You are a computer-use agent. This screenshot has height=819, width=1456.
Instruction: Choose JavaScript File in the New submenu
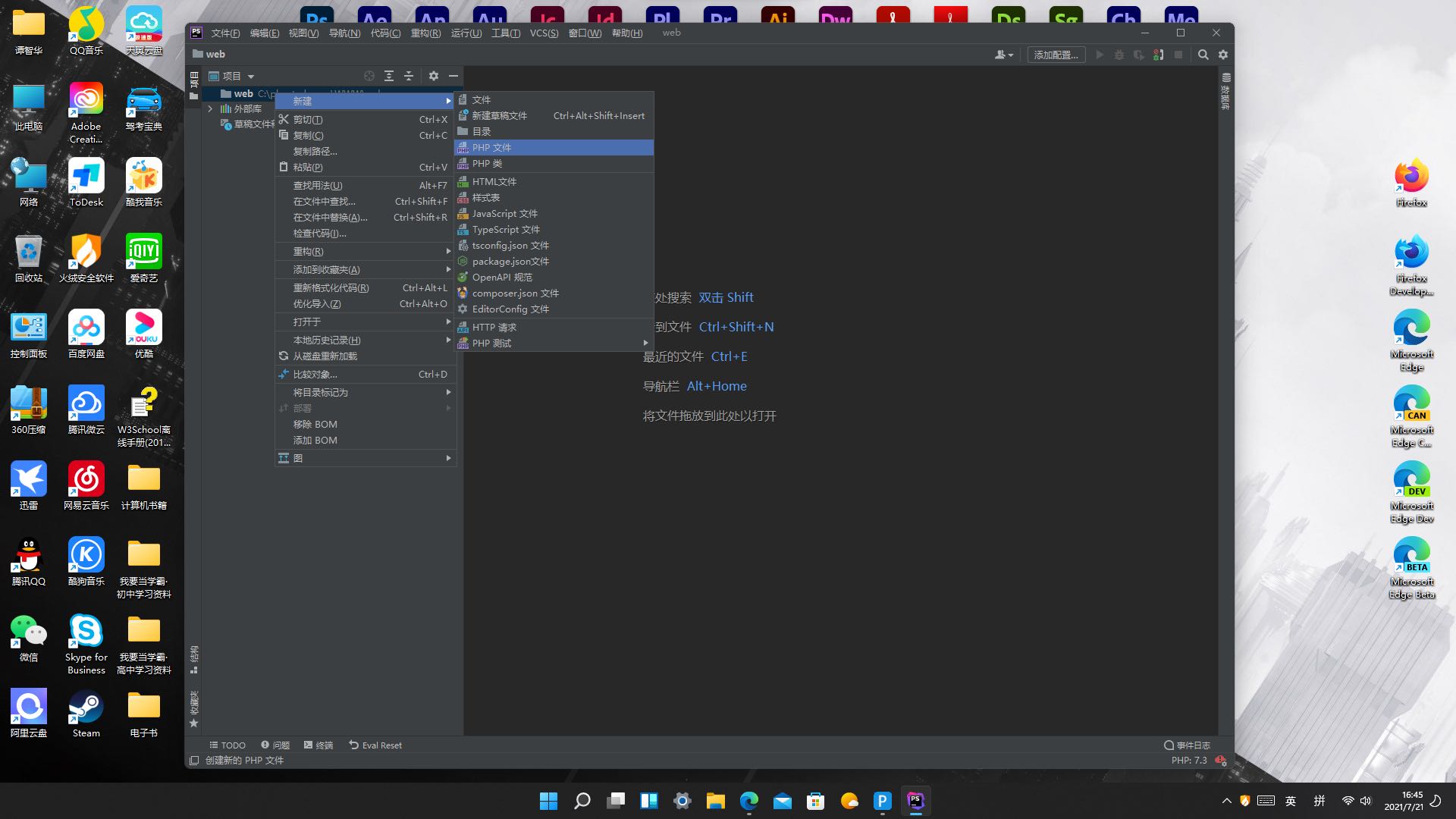(504, 214)
